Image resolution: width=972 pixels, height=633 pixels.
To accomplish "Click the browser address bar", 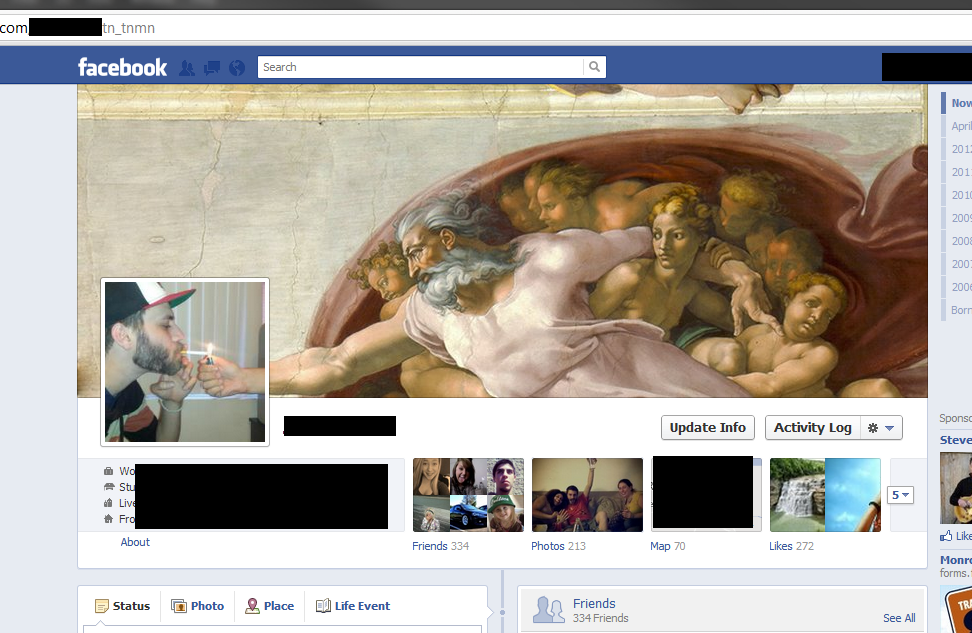I will [486, 28].
